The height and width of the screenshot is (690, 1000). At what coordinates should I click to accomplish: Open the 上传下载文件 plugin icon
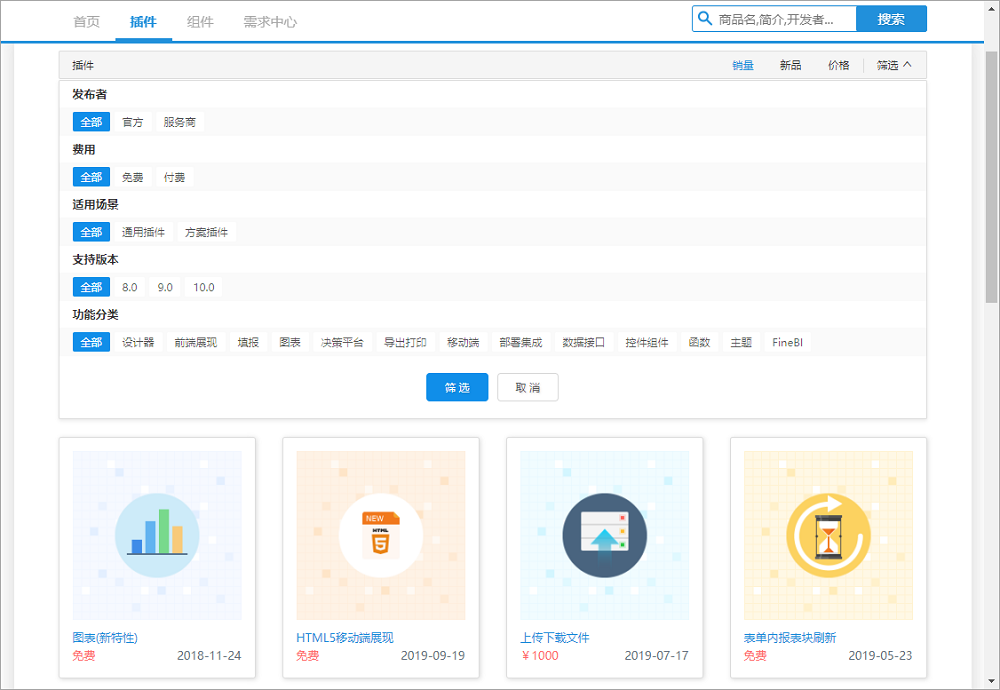coord(604,535)
